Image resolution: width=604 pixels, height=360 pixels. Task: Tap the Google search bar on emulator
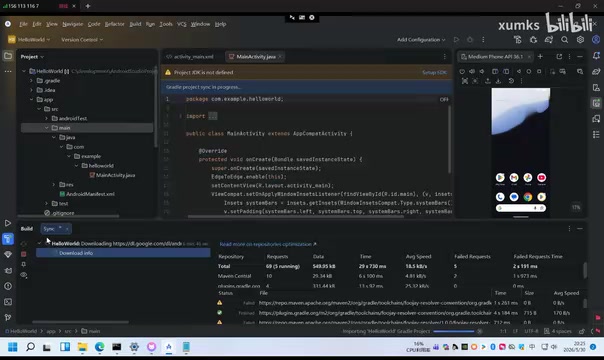[520, 208]
